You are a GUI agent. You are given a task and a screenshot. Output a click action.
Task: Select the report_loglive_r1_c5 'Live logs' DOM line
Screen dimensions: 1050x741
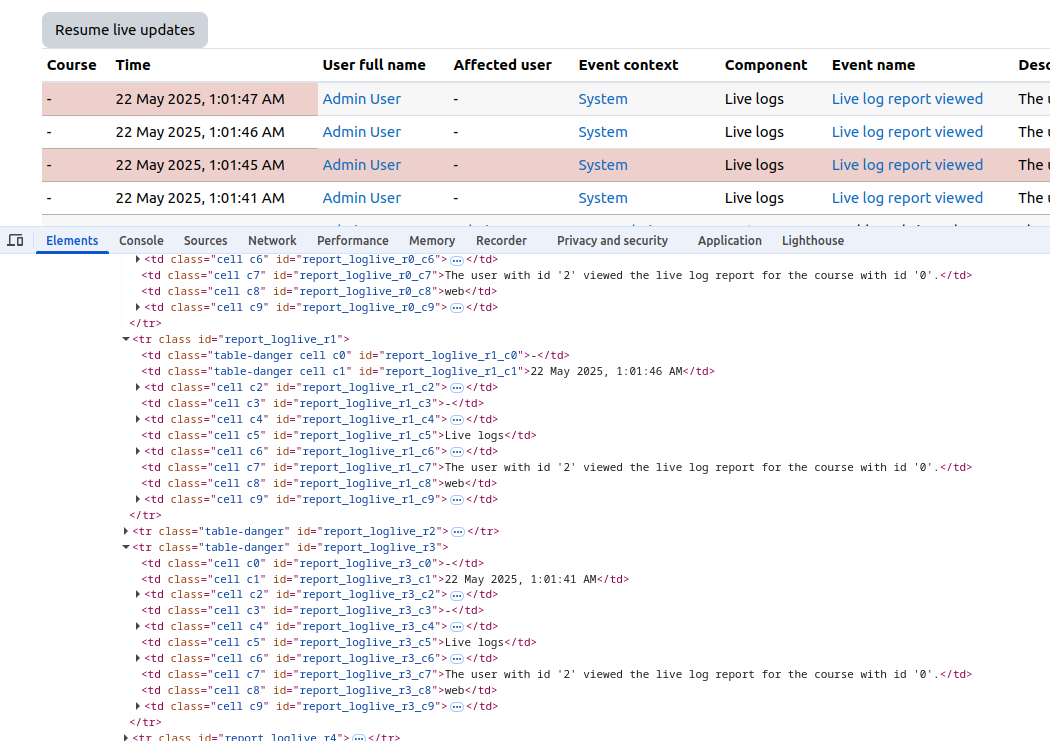pos(339,436)
